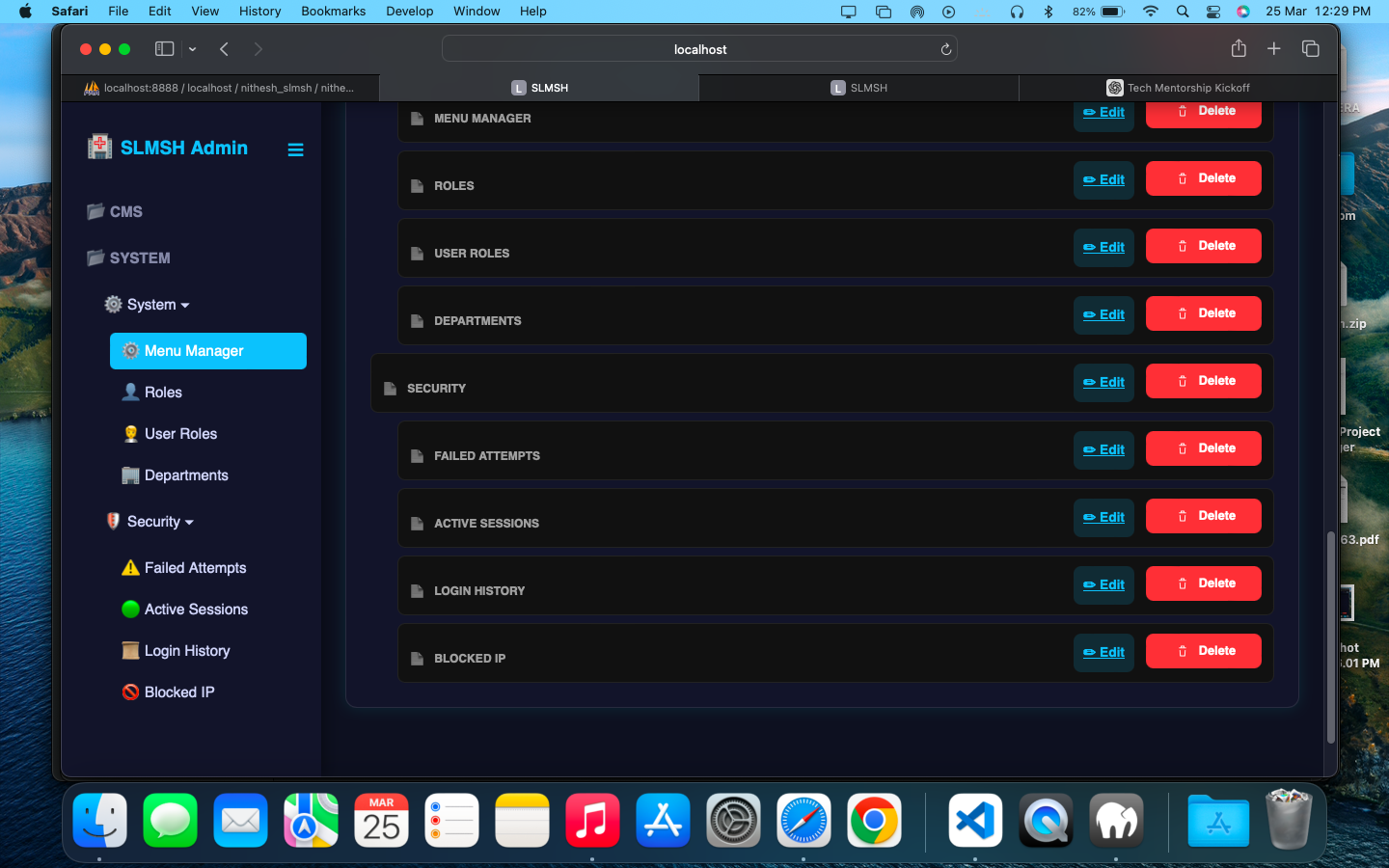Switch to the phpMyAdmin localhost:8888 tab
This screenshot has height=868, width=1389.
pyautogui.click(x=220, y=88)
